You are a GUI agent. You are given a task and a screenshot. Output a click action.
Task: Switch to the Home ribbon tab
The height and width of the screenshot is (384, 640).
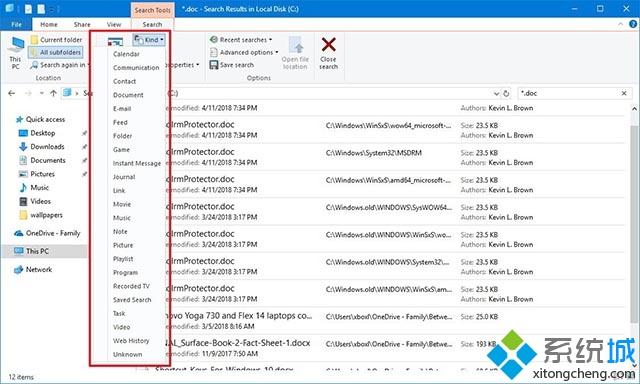point(49,24)
